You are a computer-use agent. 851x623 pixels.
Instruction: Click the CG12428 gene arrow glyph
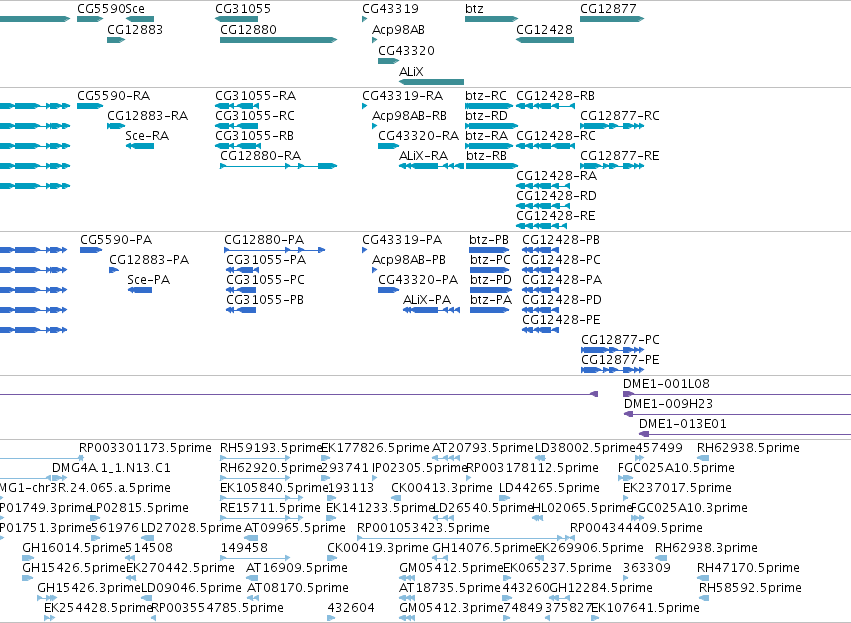(545, 40)
